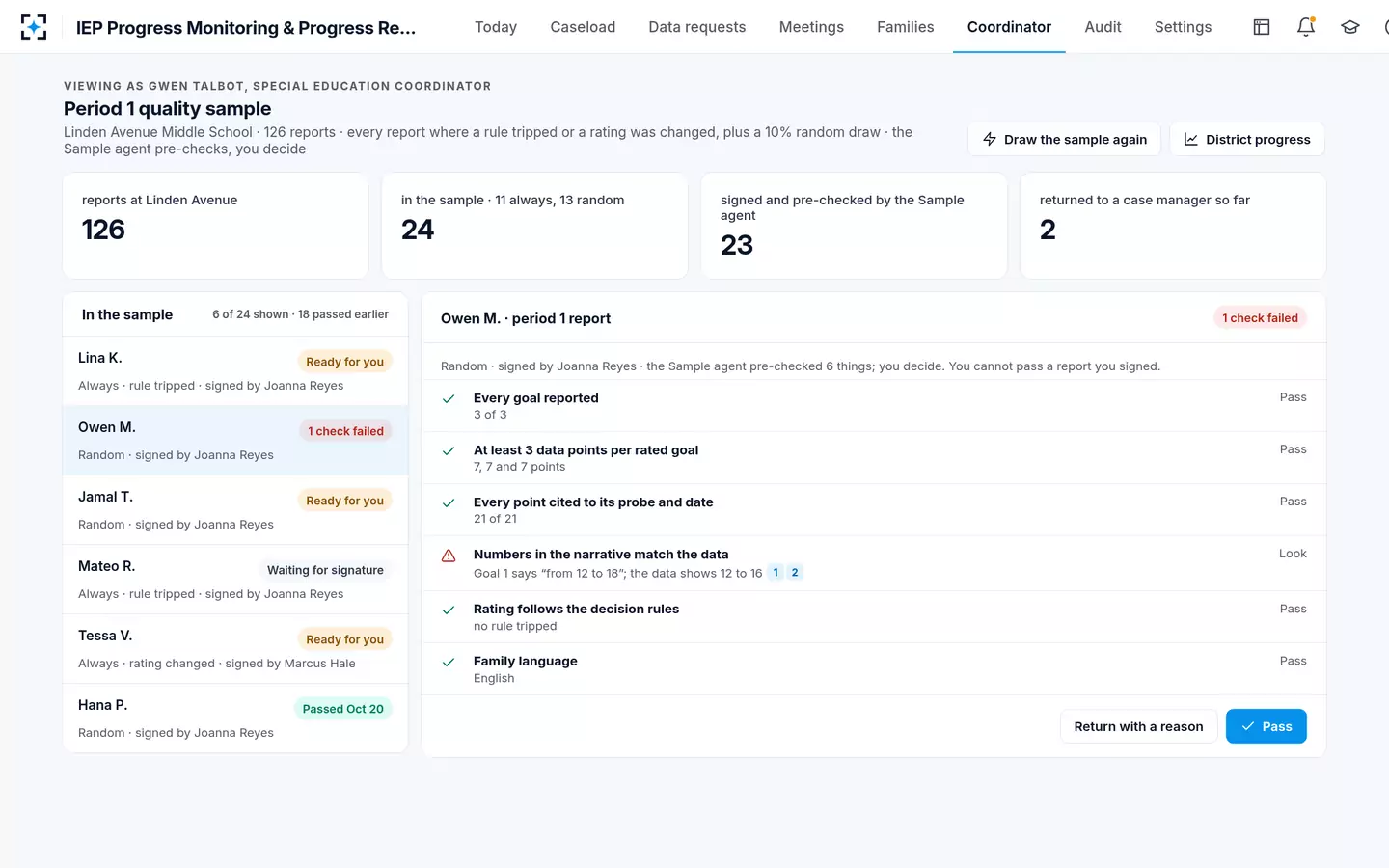The width and height of the screenshot is (1389, 868).
Task: Open data citation 1 badge
Action: pos(776,573)
